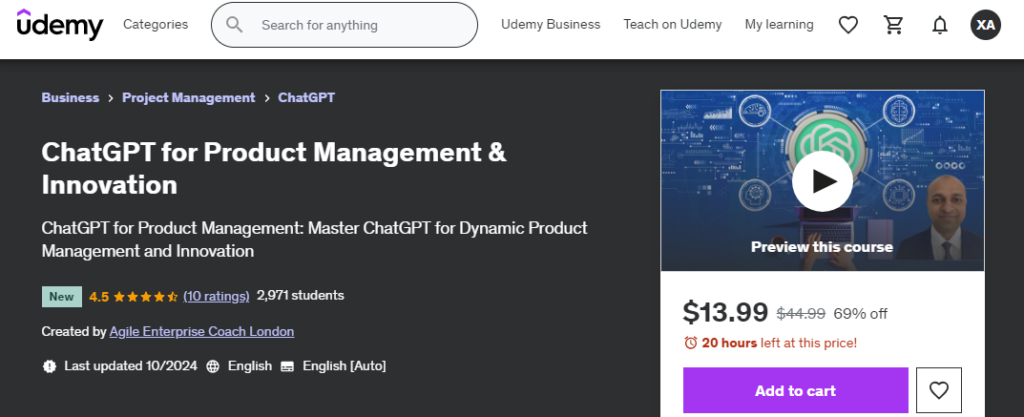Click the course preview thumbnail
The width and height of the screenshot is (1024, 417).
[x=822, y=181]
